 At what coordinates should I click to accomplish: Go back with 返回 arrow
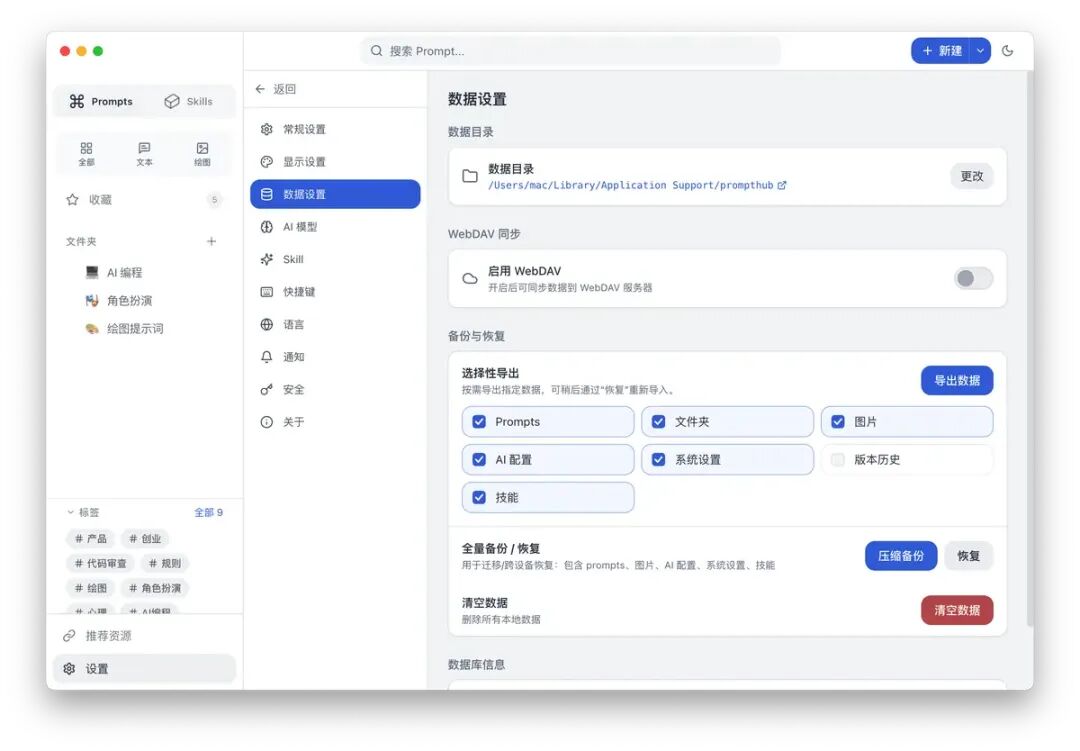tap(276, 89)
